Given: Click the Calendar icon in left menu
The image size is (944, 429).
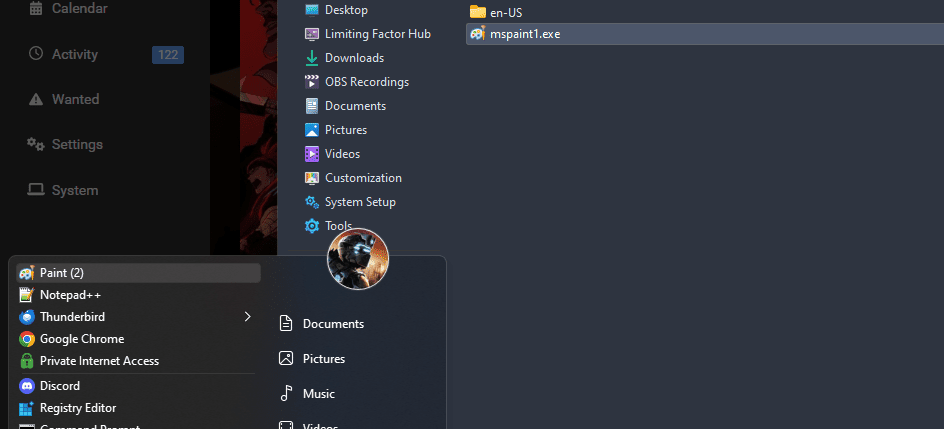Looking at the screenshot, I should click(36, 8).
